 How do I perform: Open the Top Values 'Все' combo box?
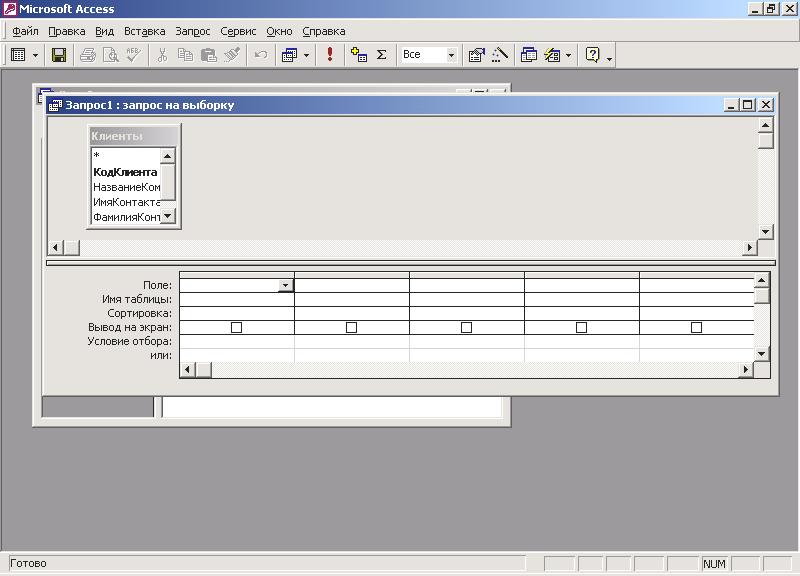click(x=429, y=55)
